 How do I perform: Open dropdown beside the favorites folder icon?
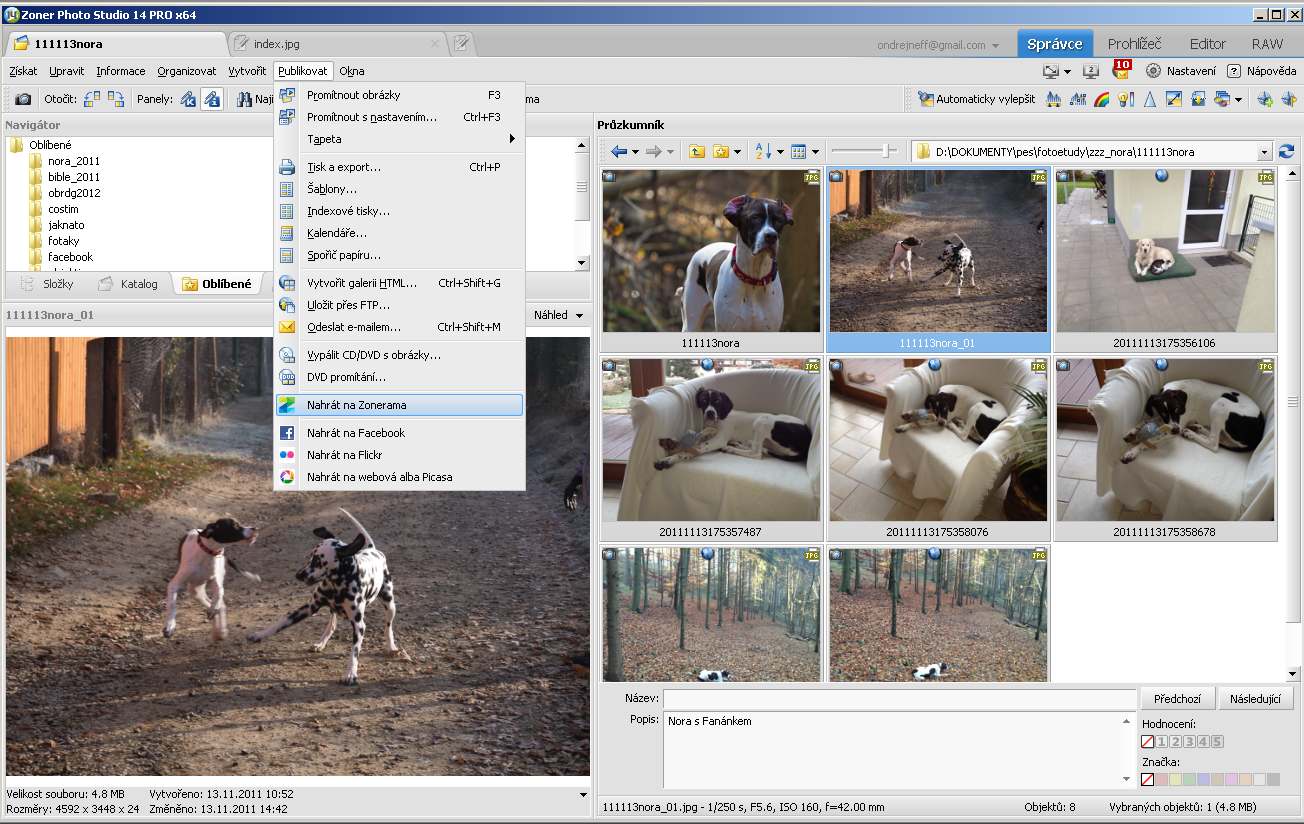click(x=738, y=152)
